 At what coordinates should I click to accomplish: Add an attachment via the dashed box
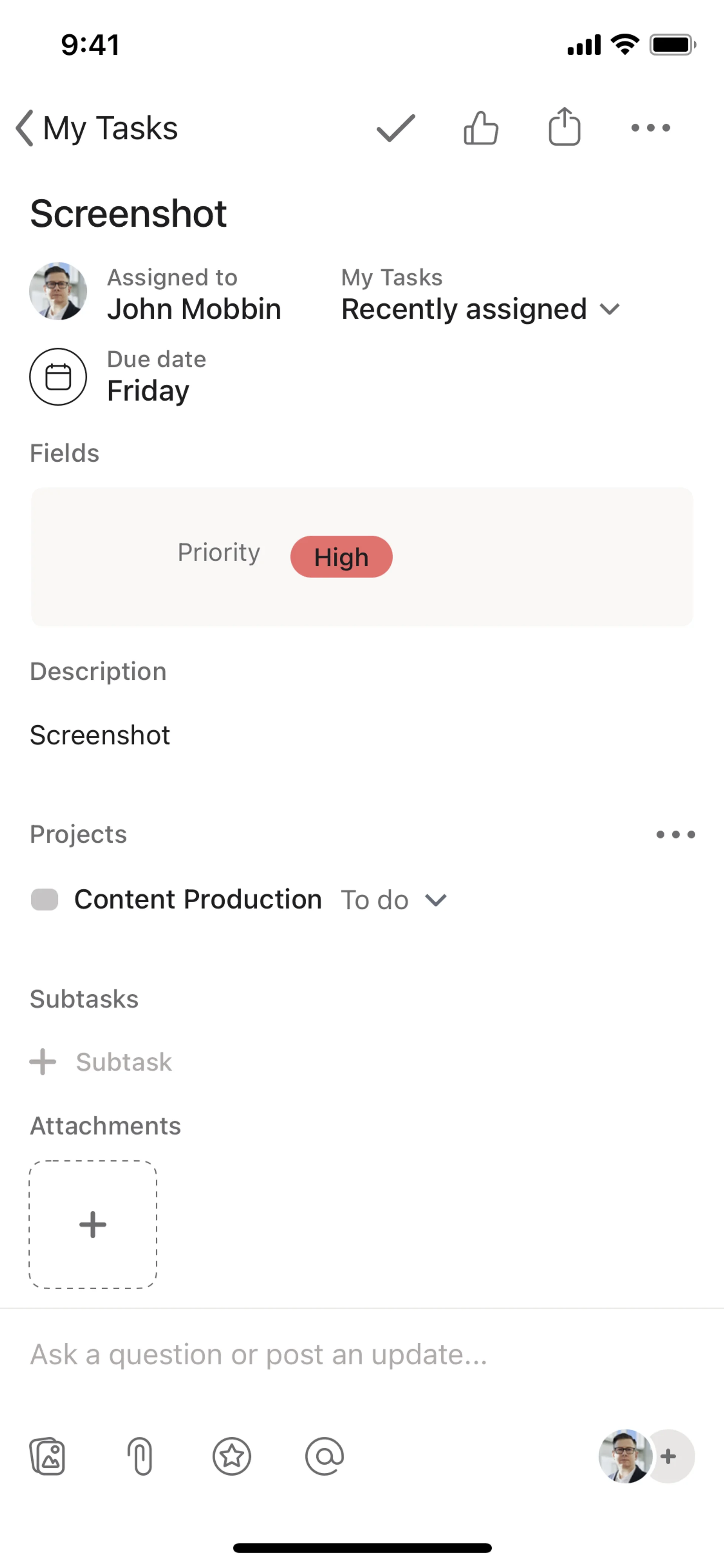click(93, 1225)
